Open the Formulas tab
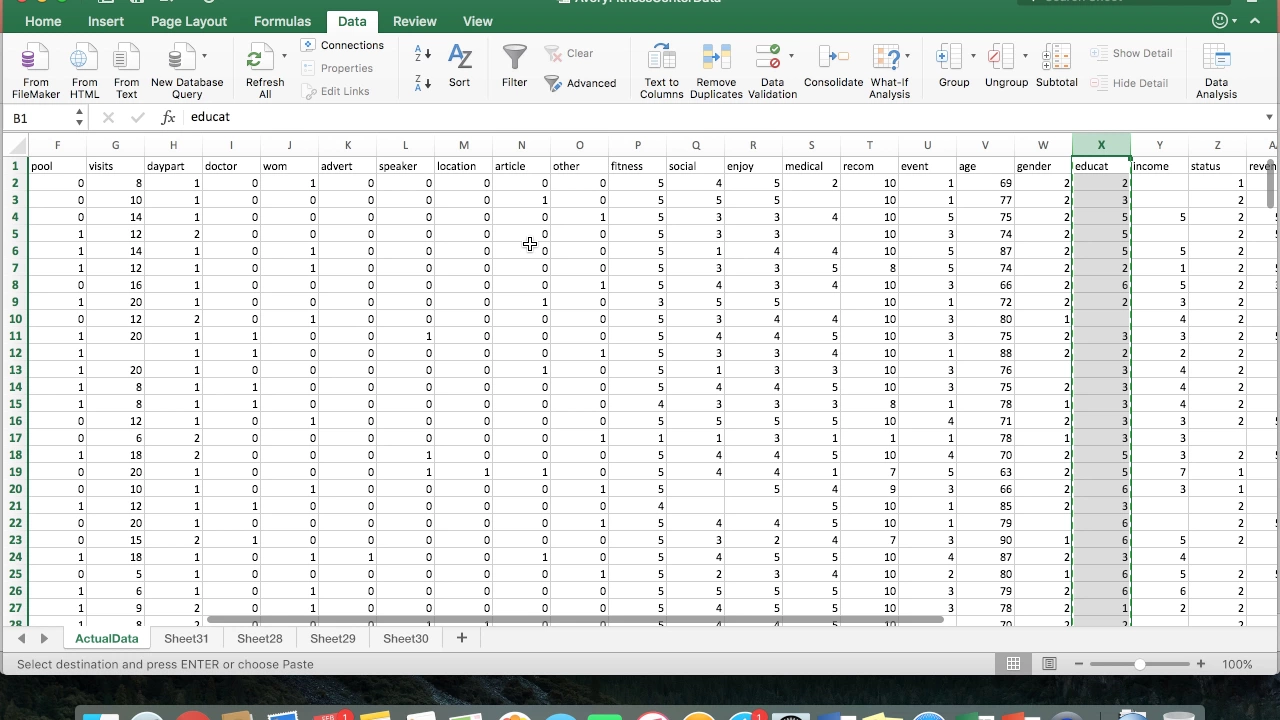 click(x=282, y=21)
